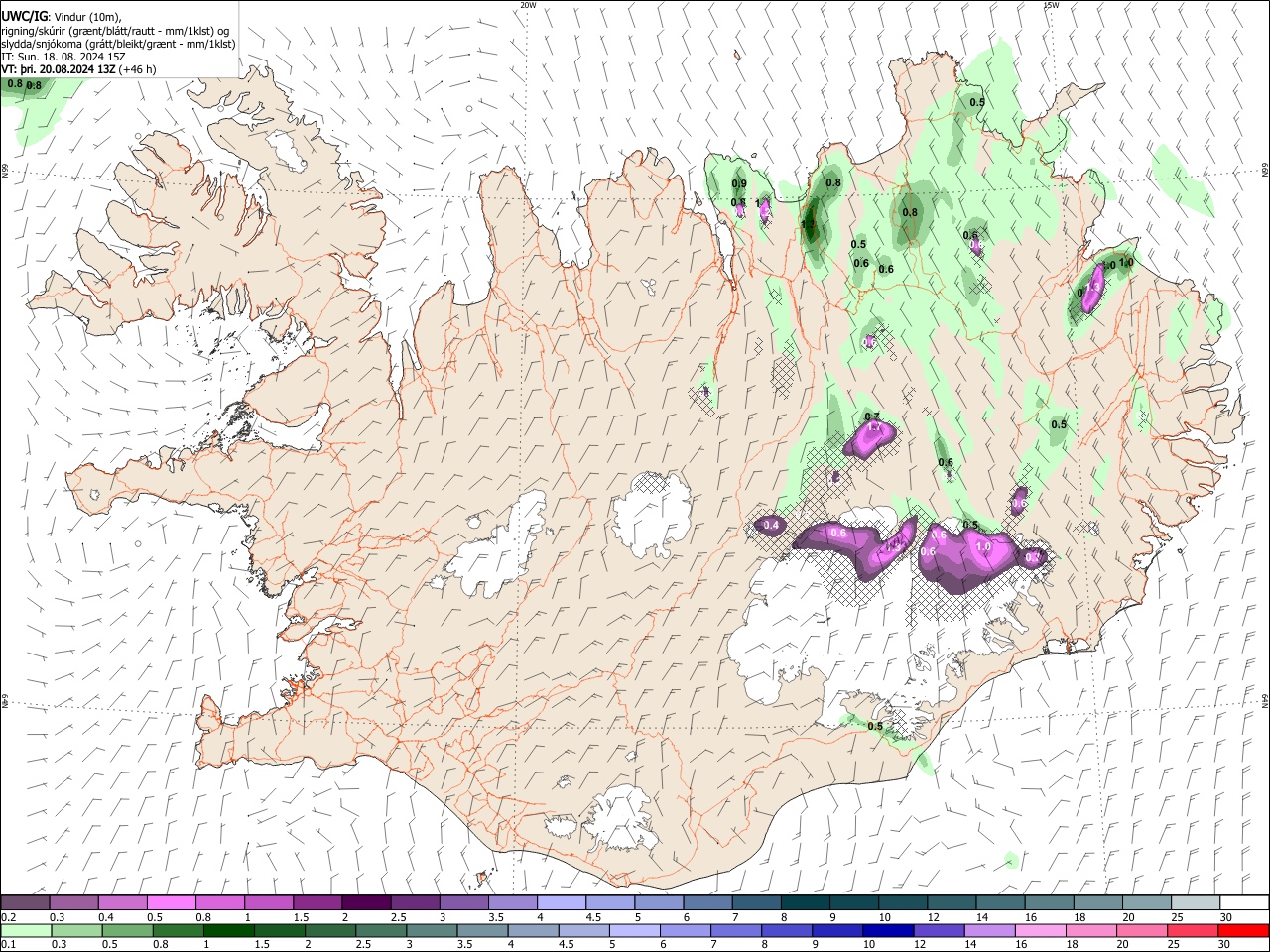
Task: Select the darkest green 1–1.5 rain legend swatch
Action: pos(228,930)
